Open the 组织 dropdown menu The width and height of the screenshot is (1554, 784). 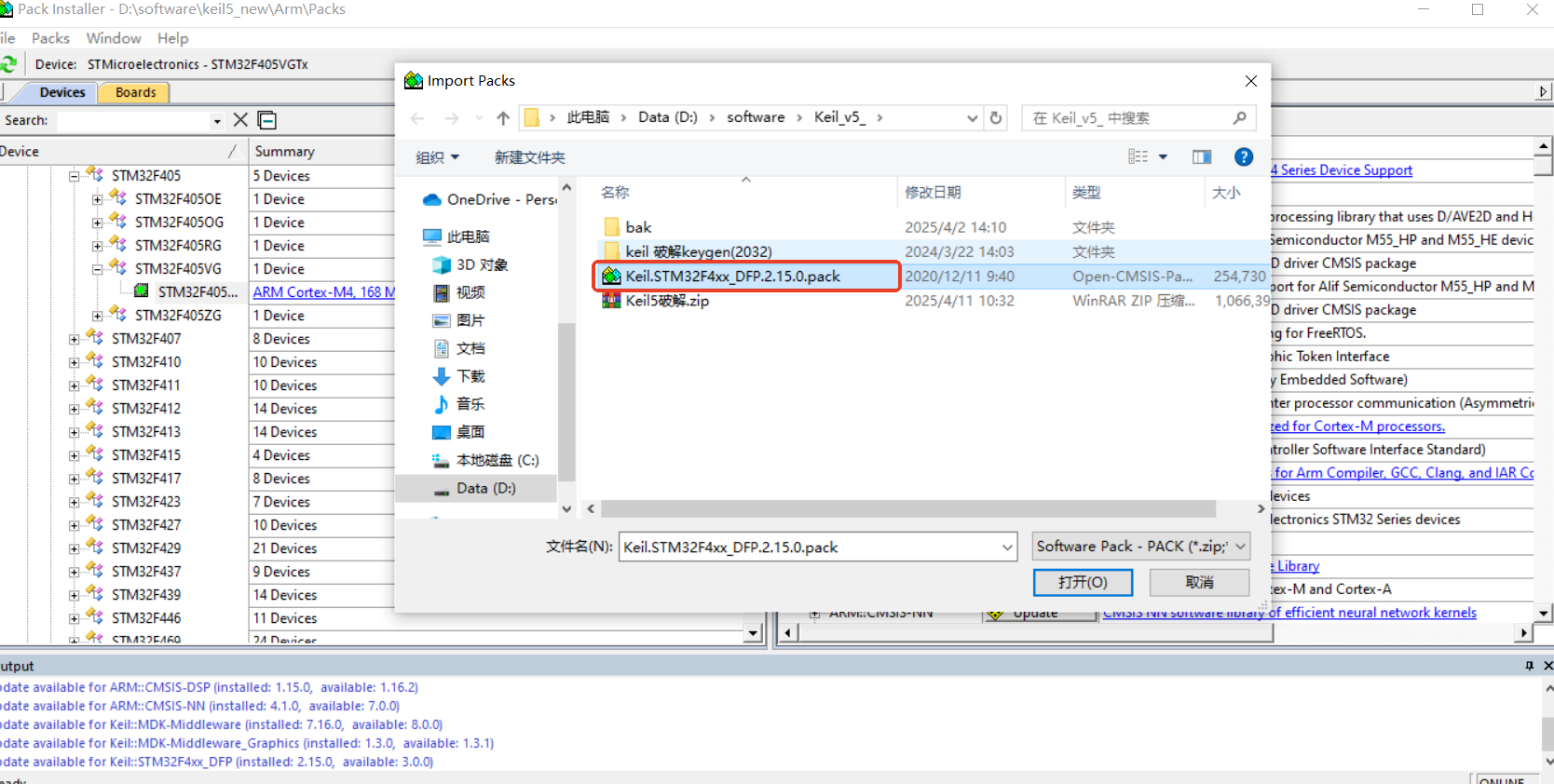tap(438, 157)
